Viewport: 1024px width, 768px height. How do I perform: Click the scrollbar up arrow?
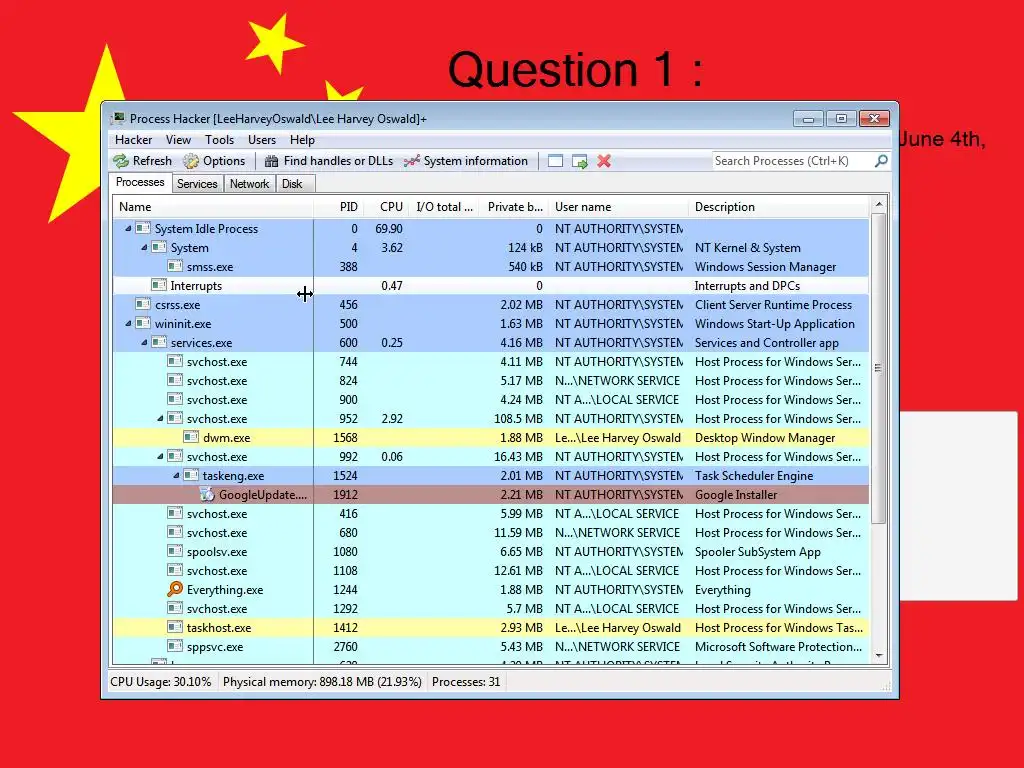879,204
